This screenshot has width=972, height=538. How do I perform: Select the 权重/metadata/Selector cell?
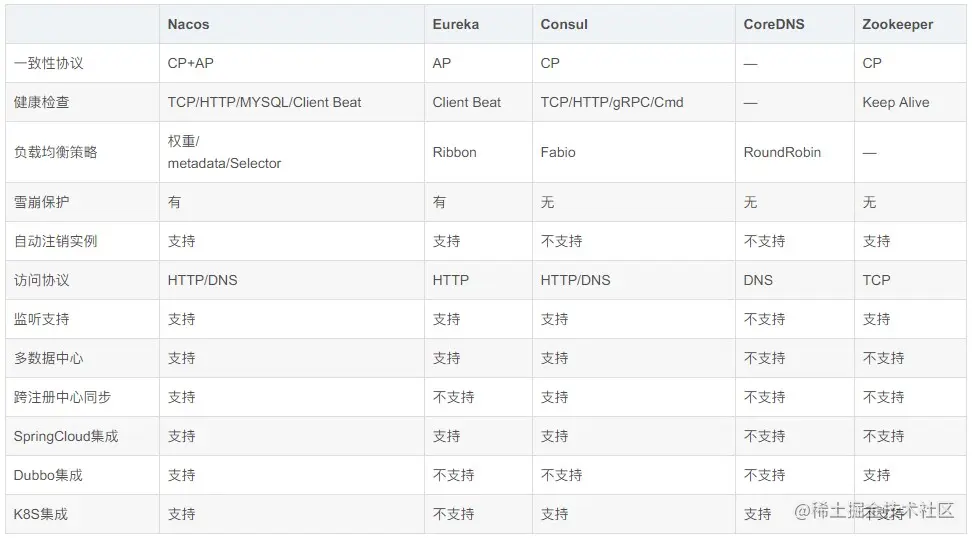(x=224, y=152)
